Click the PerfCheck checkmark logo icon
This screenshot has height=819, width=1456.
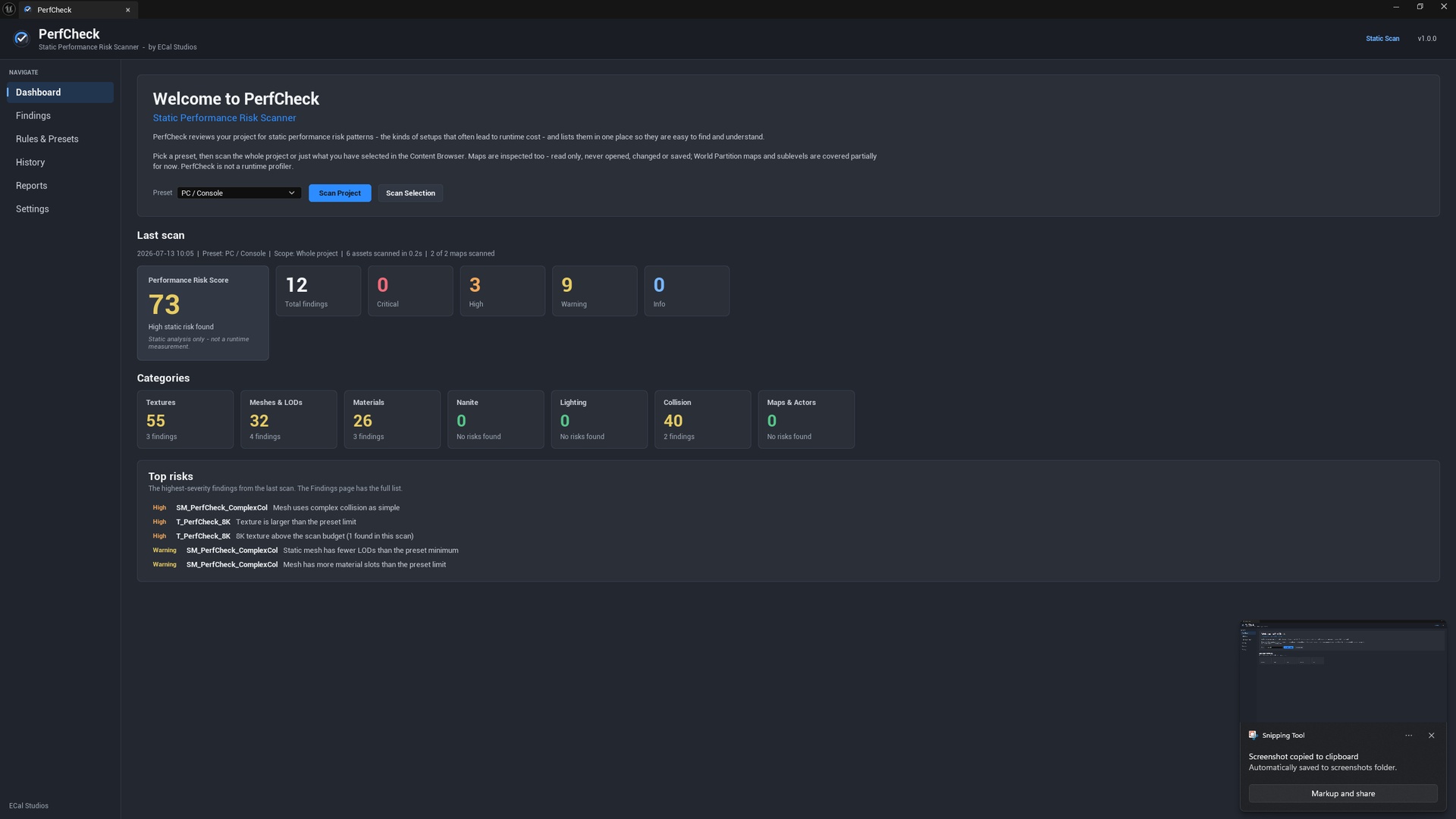(21, 38)
